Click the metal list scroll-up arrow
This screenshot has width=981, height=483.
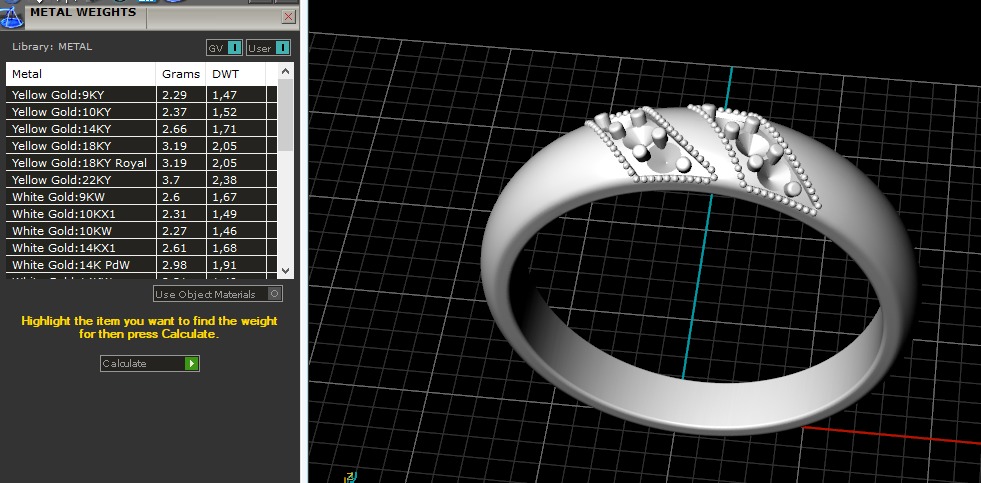(285, 71)
